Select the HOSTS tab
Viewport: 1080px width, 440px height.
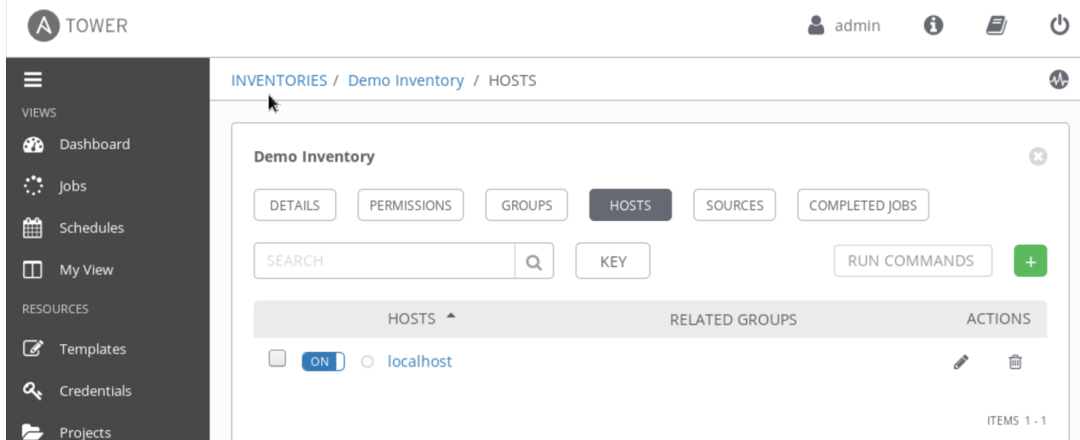click(x=630, y=205)
